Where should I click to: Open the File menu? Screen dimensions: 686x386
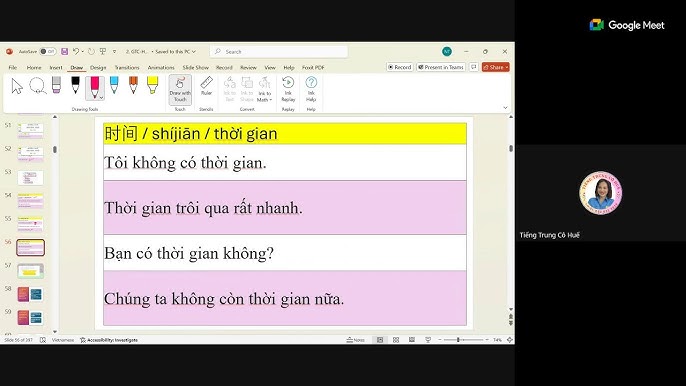pos(13,67)
